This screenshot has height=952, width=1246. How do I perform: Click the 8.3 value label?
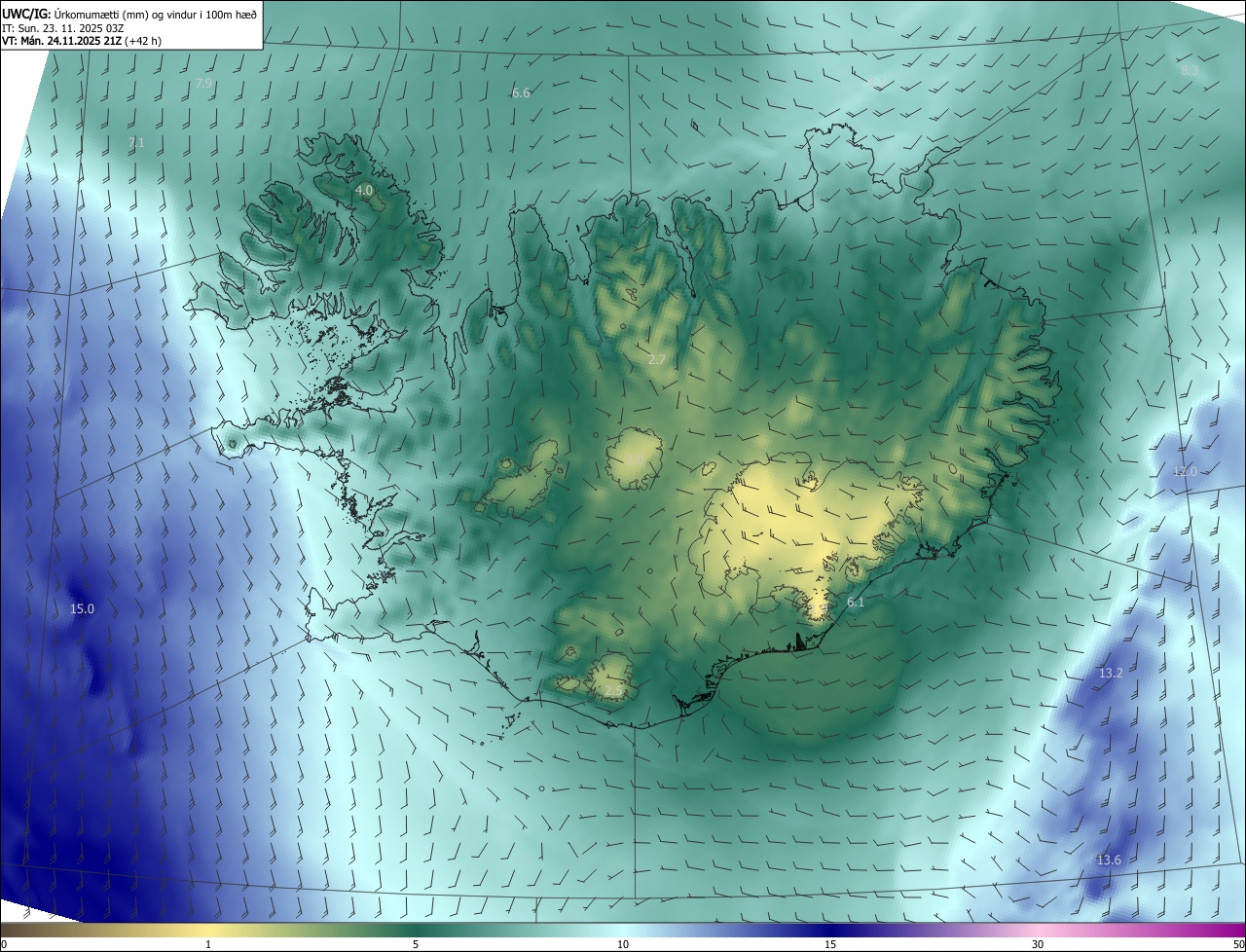(x=1190, y=71)
